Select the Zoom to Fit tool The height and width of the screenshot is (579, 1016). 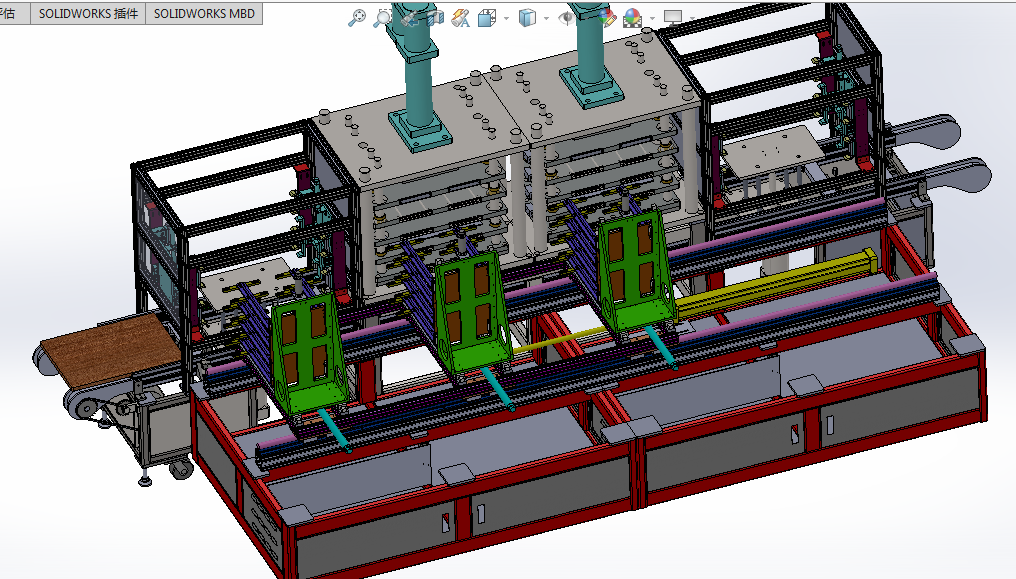tap(357, 17)
